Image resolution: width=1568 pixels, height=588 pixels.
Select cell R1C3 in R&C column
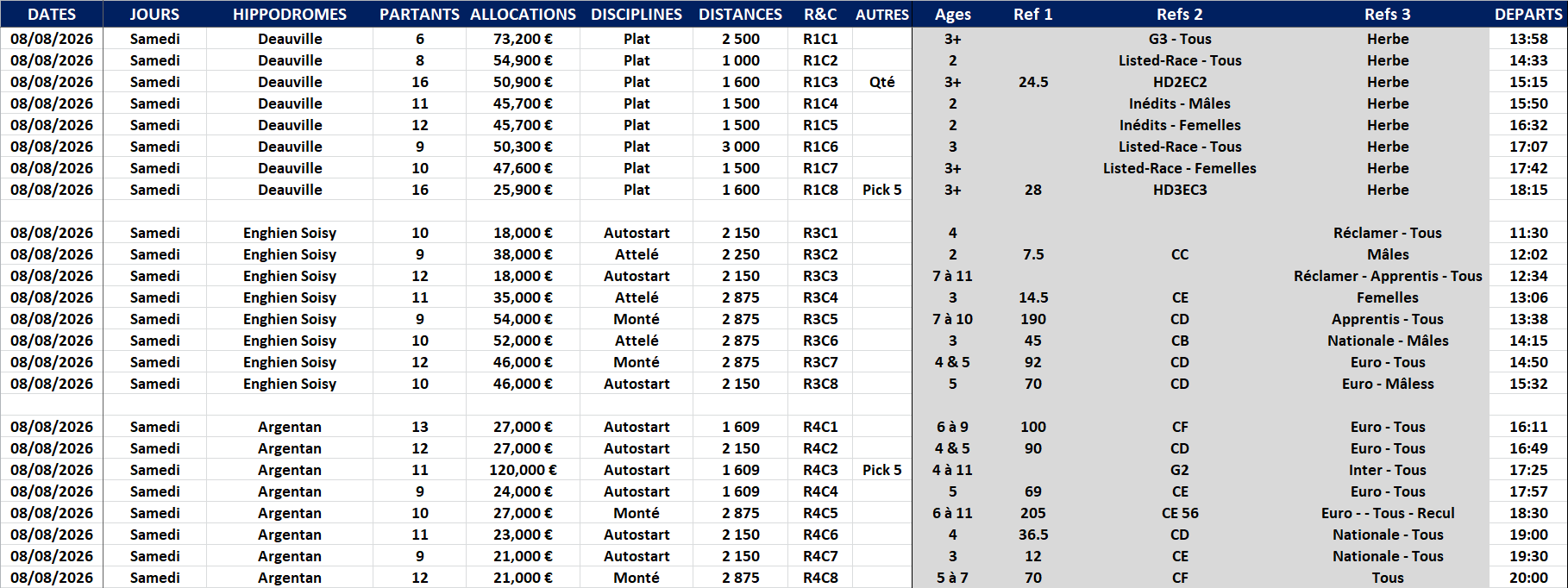coord(820,82)
